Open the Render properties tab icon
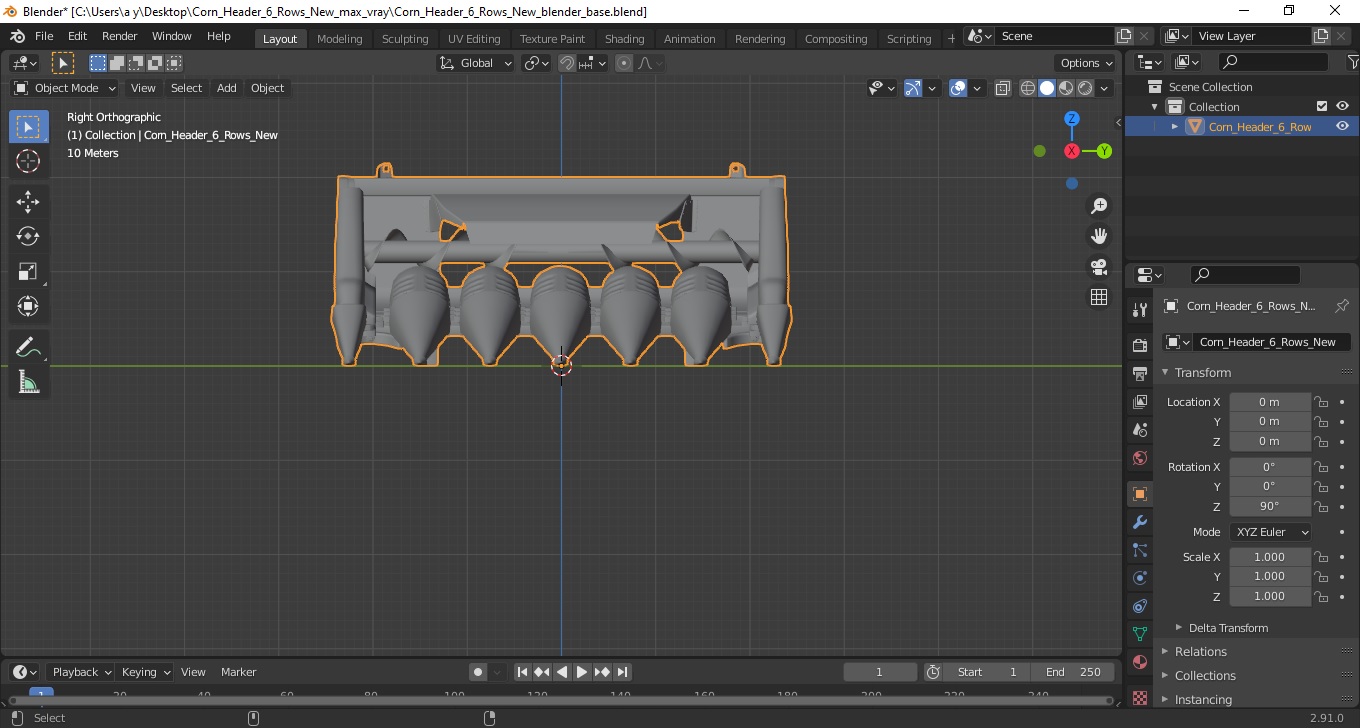Viewport: 1360px width, 728px height. [1139, 345]
